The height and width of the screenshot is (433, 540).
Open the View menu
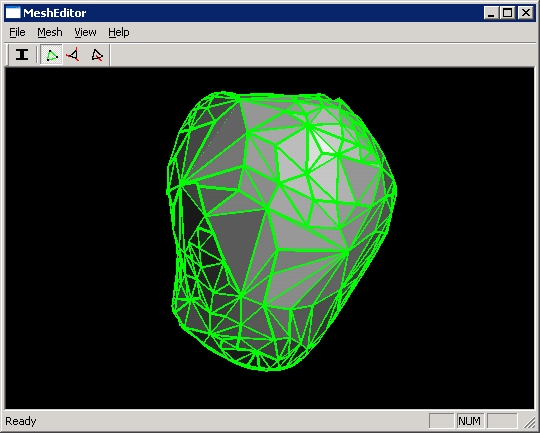pos(85,32)
